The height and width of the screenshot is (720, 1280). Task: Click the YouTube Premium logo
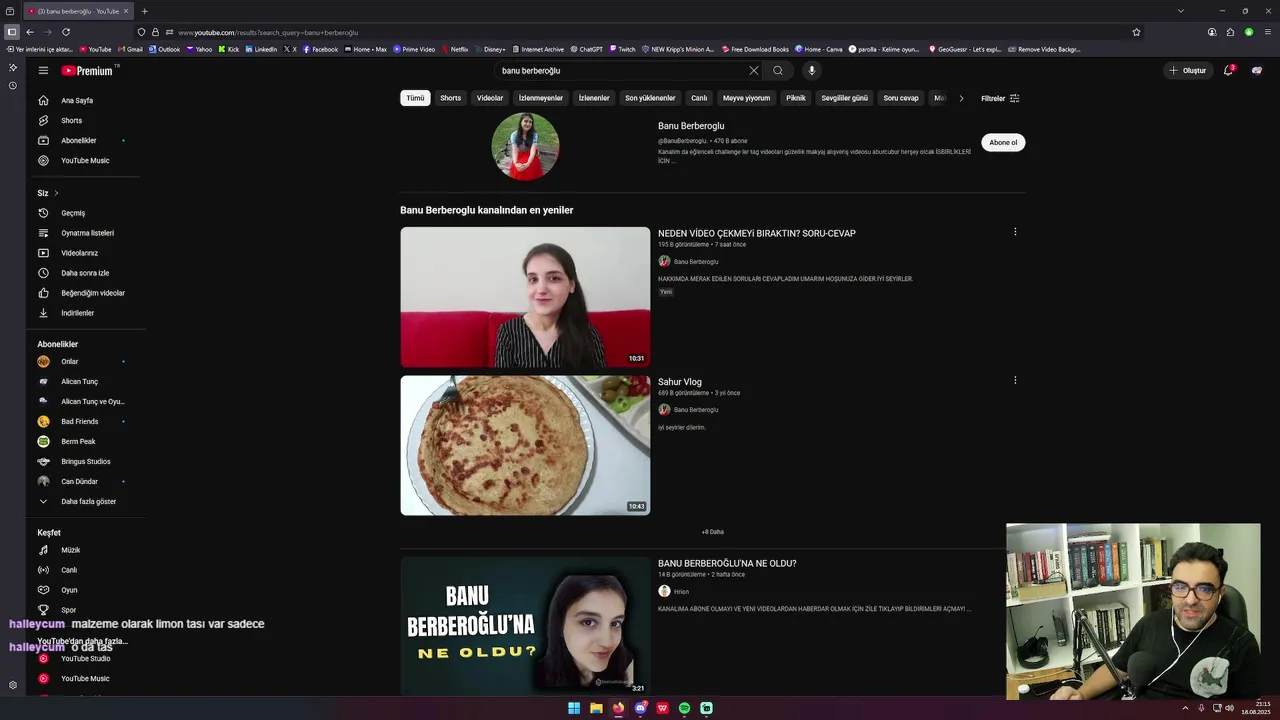(88, 71)
